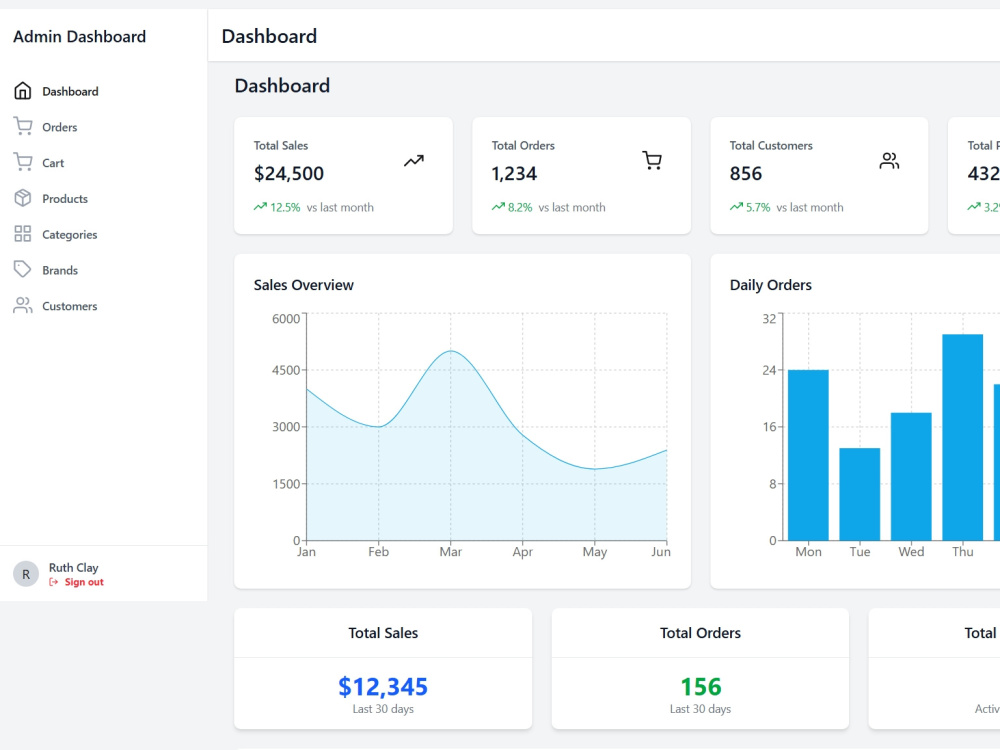Click the 856 total customers value
1000x750 pixels.
(x=746, y=173)
